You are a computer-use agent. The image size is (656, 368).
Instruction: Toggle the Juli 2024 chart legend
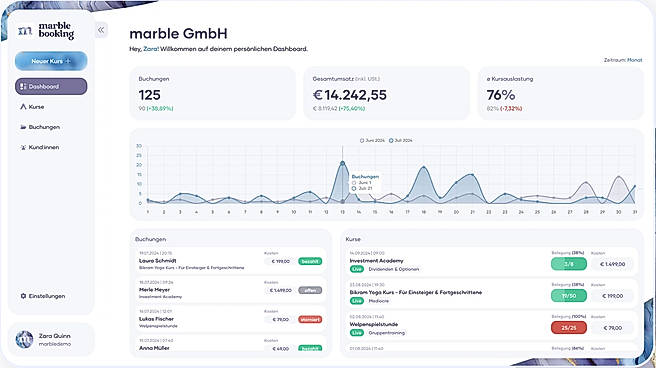400,141
